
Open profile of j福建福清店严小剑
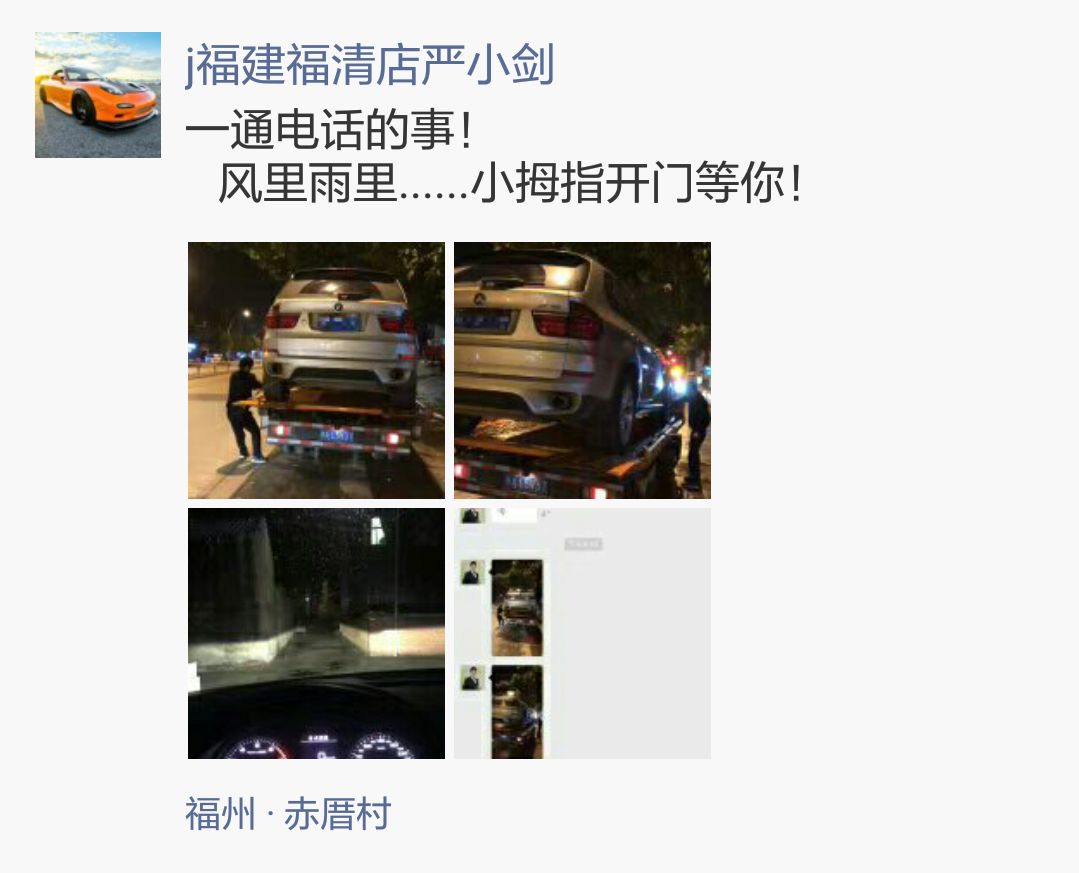(x=370, y=65)
